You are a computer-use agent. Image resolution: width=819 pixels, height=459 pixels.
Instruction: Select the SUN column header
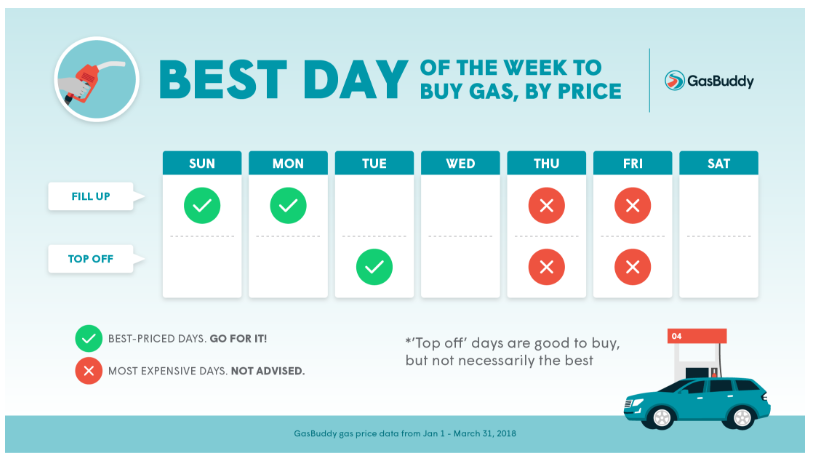[x=202, y=163]
